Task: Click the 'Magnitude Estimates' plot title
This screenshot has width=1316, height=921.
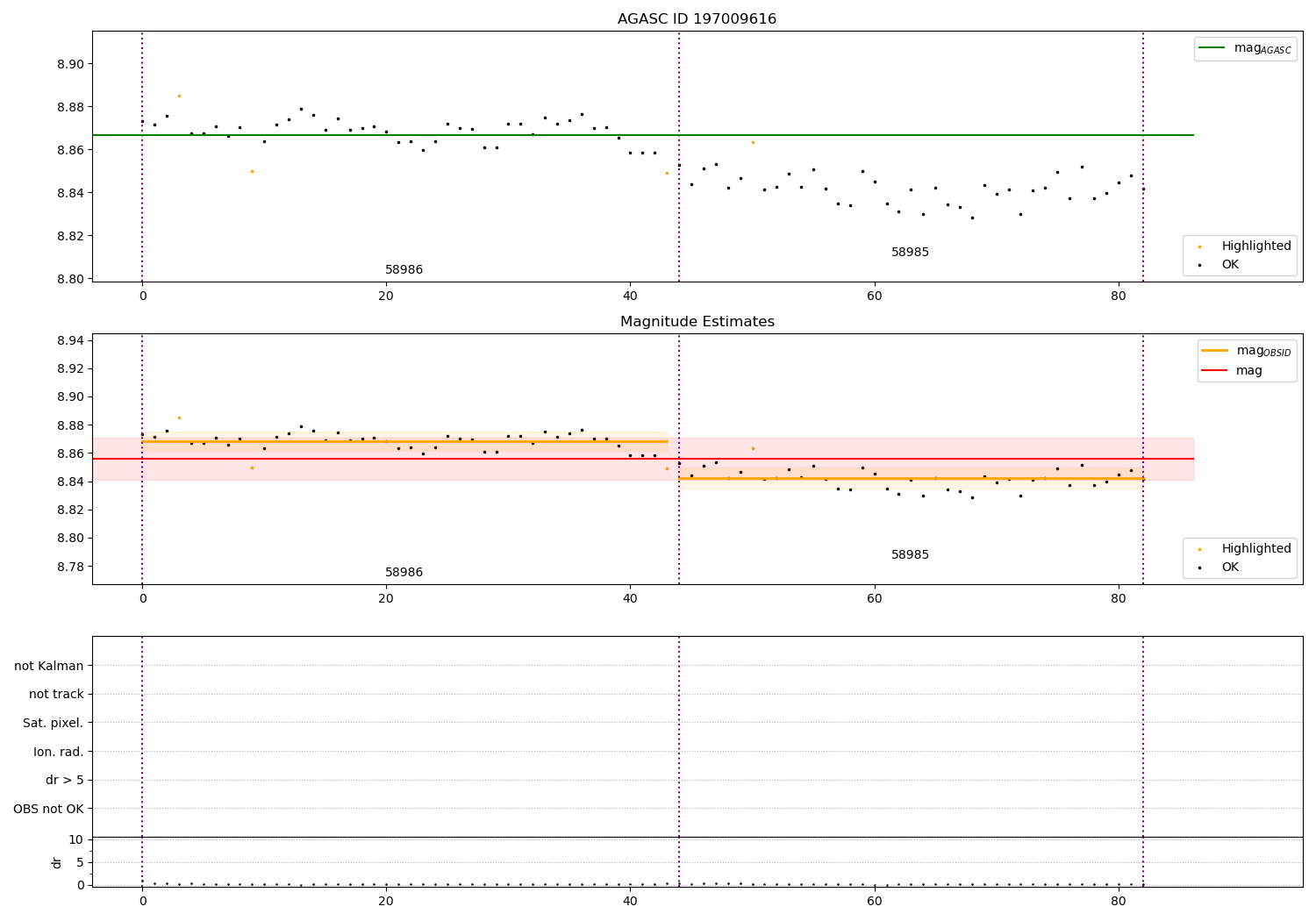Action: [x=697, y=322]
